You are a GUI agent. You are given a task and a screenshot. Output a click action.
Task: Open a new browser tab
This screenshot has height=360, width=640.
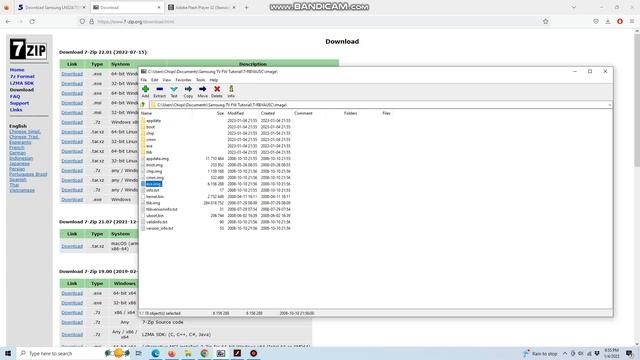[247, 7]
